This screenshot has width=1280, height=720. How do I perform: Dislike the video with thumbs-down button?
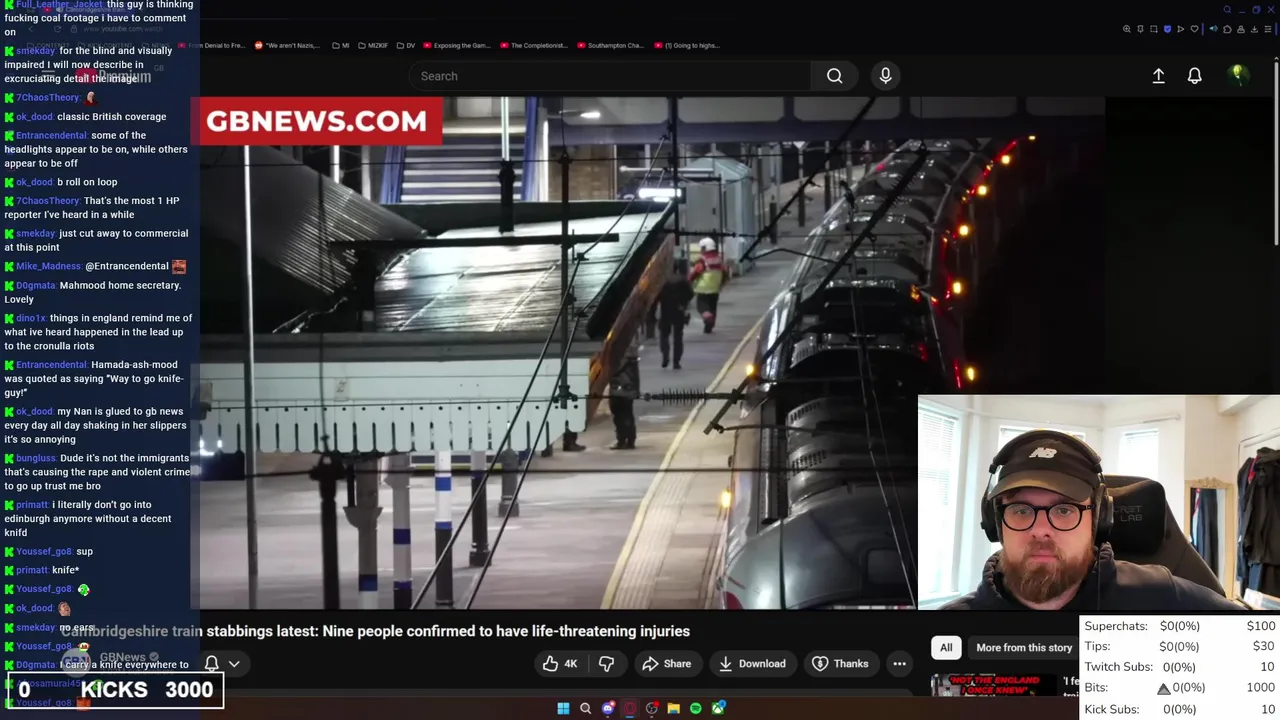606,664
